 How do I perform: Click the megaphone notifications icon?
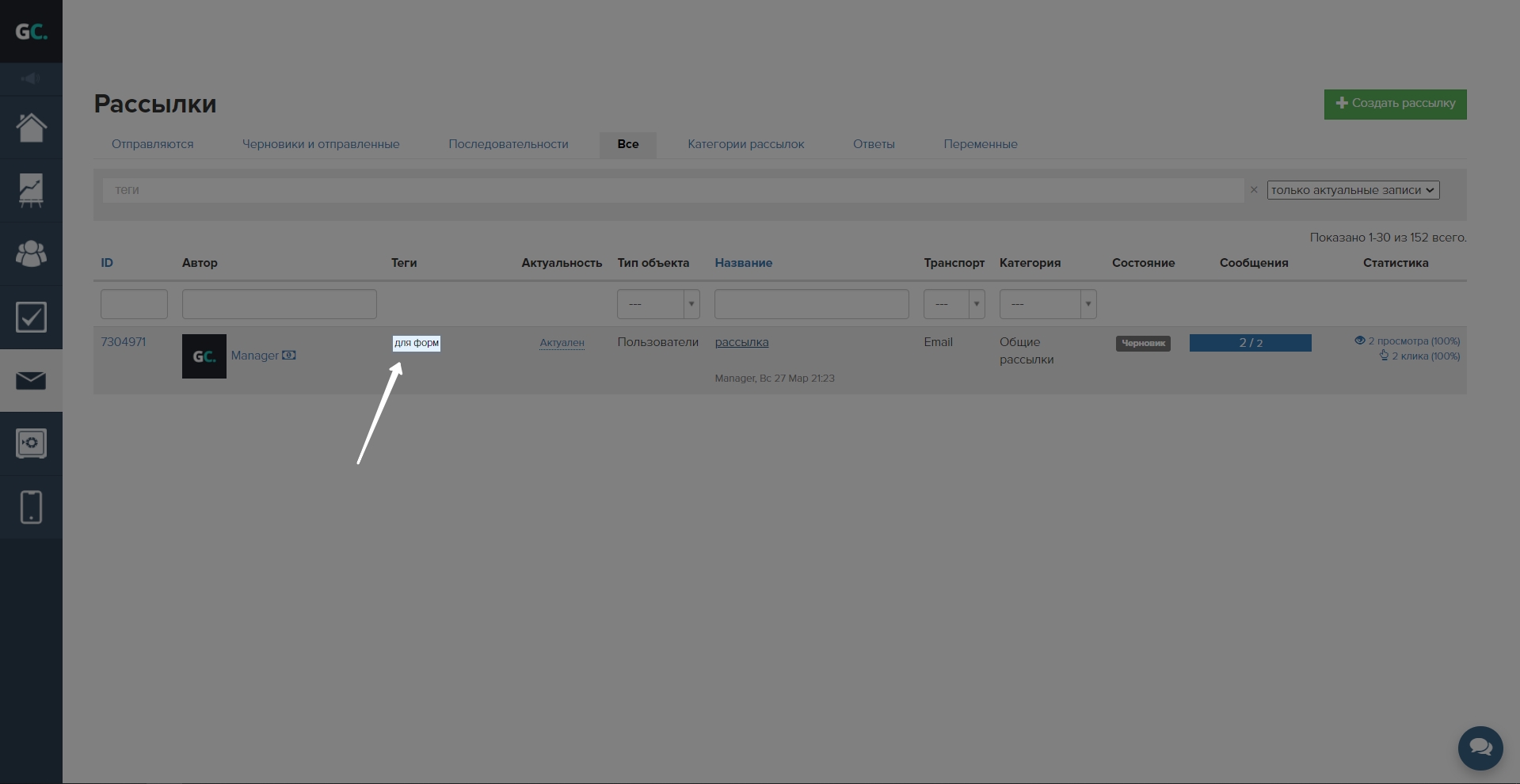point(31,78)
